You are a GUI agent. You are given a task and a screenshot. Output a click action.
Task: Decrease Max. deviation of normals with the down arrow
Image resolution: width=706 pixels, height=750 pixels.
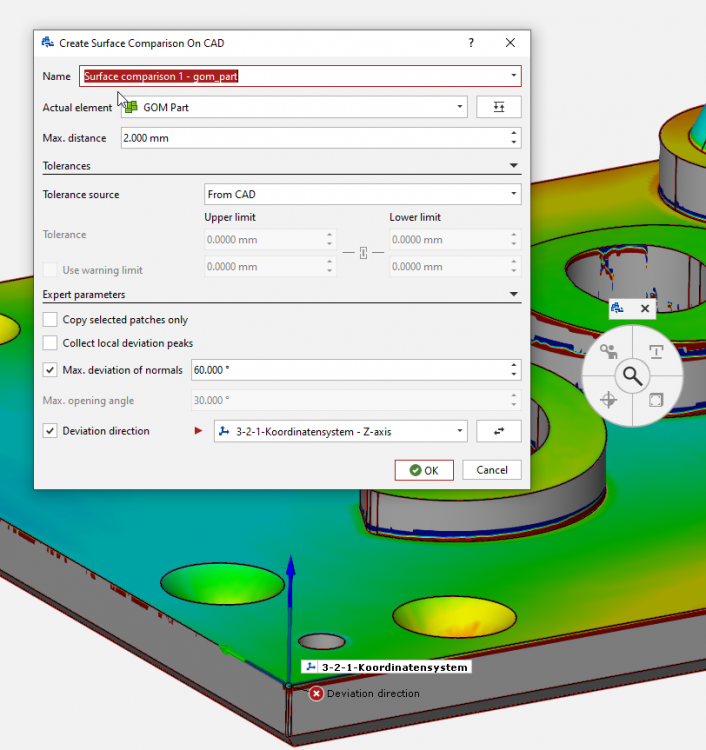[514, 375]
